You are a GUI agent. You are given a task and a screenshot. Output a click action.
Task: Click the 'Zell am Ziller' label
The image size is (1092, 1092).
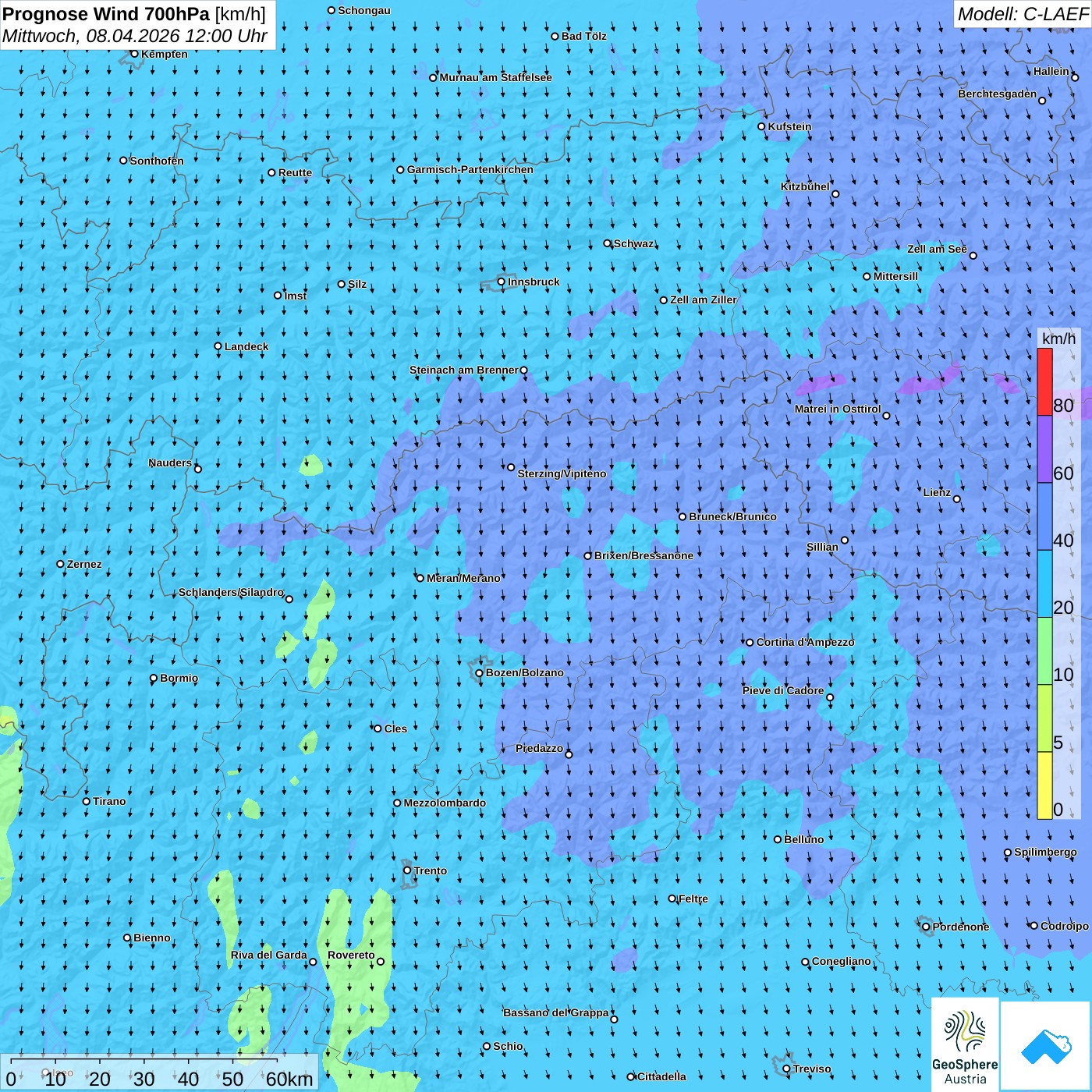pyautogui.click(x=704, y=300)
